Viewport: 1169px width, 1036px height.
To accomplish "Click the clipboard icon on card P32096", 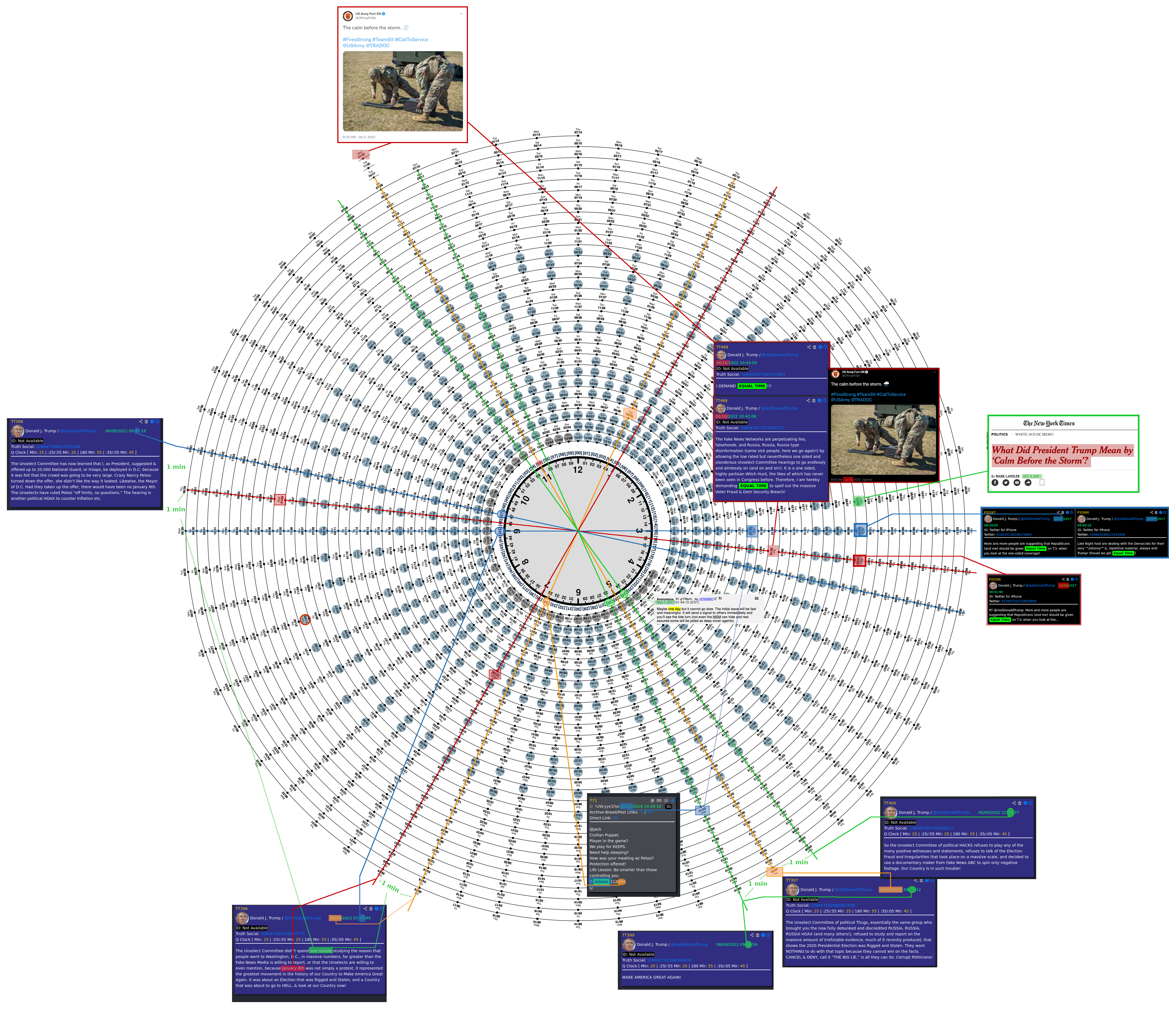I will click(1068, 579).
